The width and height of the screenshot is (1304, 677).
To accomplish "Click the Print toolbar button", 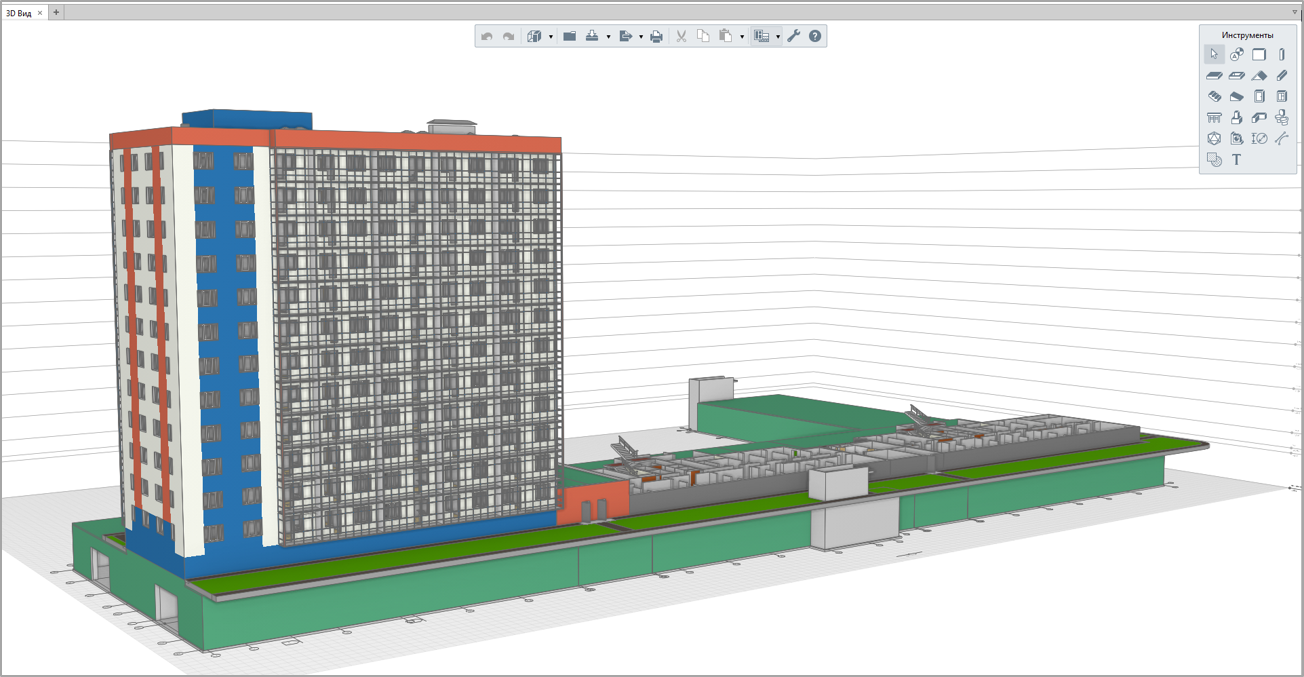I will (656, 37).
